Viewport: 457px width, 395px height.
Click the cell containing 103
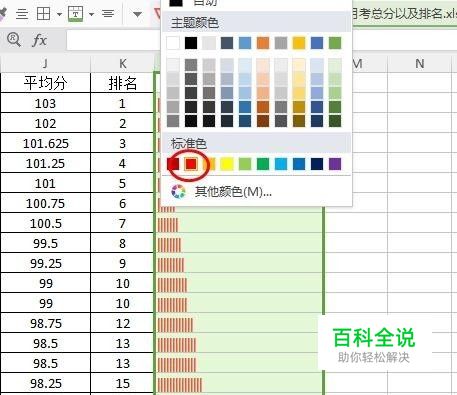[45, 103]
